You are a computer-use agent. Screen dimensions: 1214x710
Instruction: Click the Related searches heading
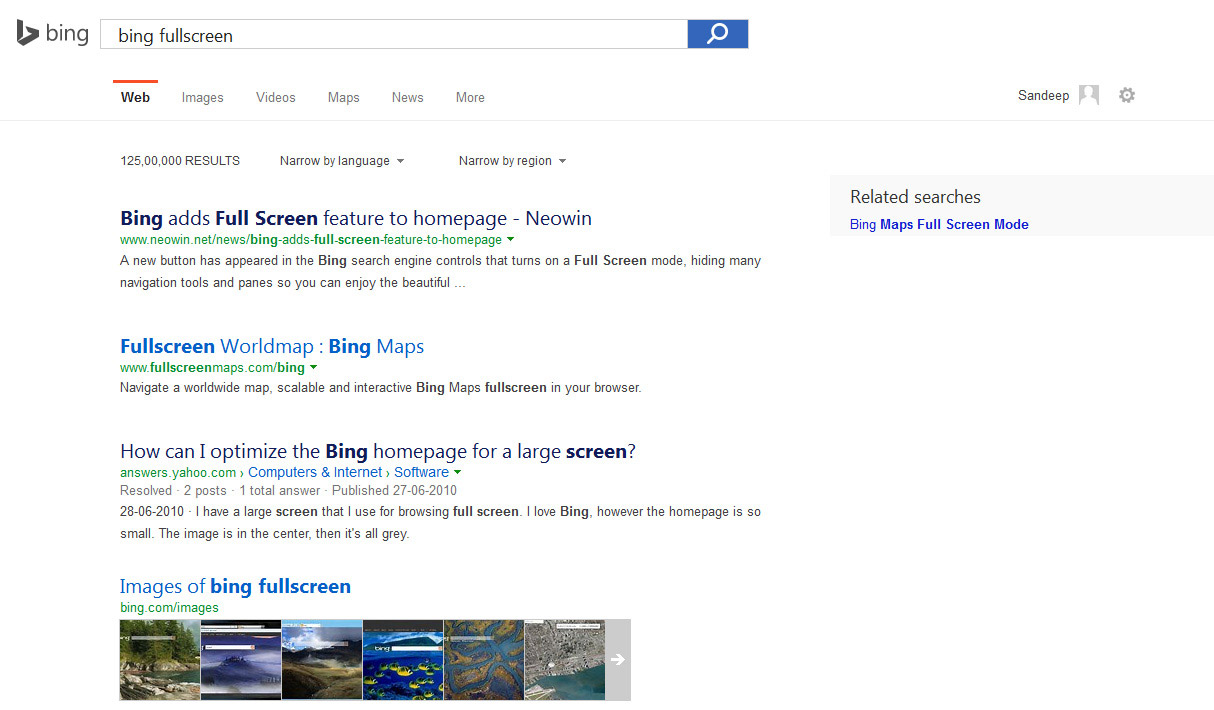(915, 197)
